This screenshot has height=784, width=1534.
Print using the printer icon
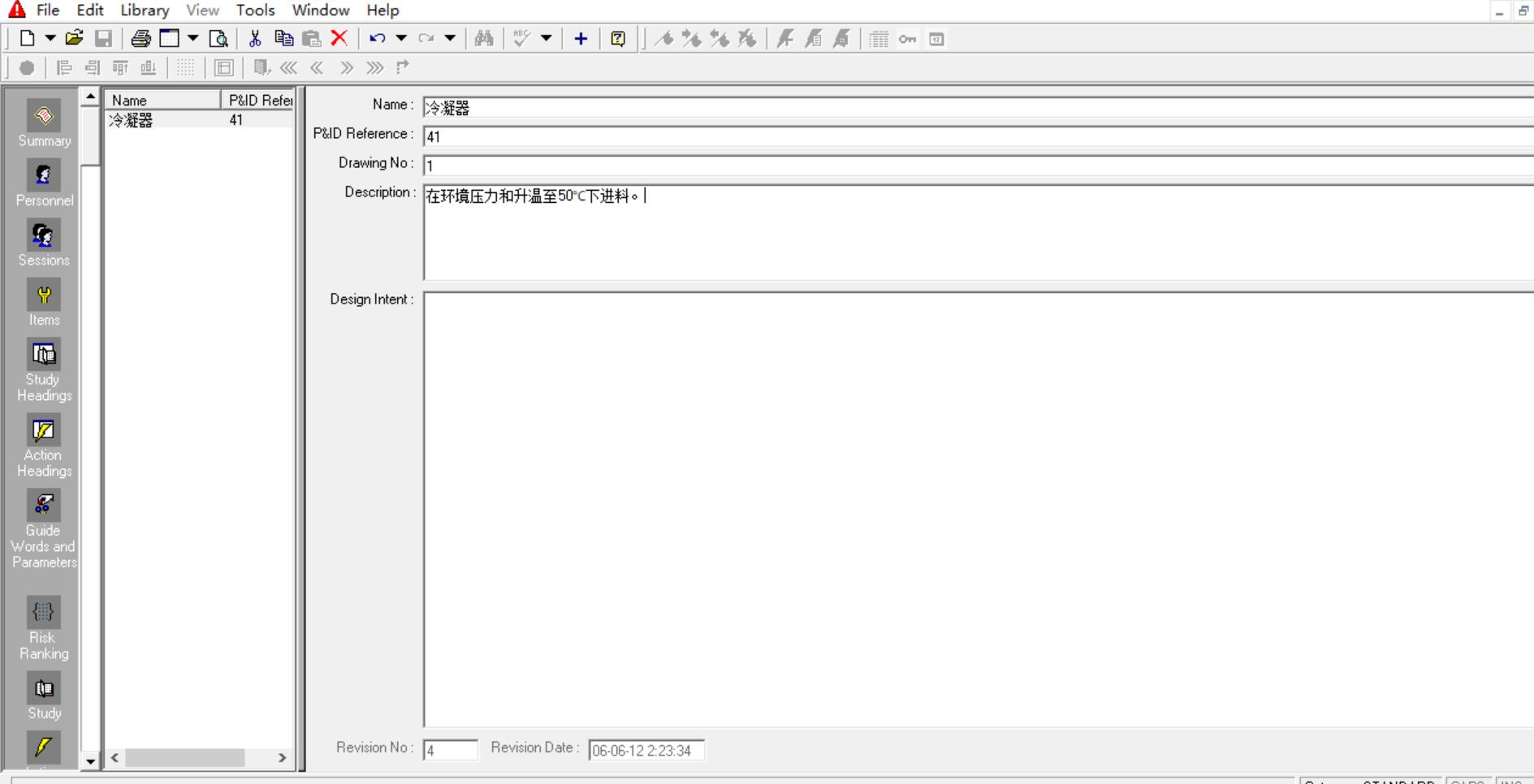140,38
